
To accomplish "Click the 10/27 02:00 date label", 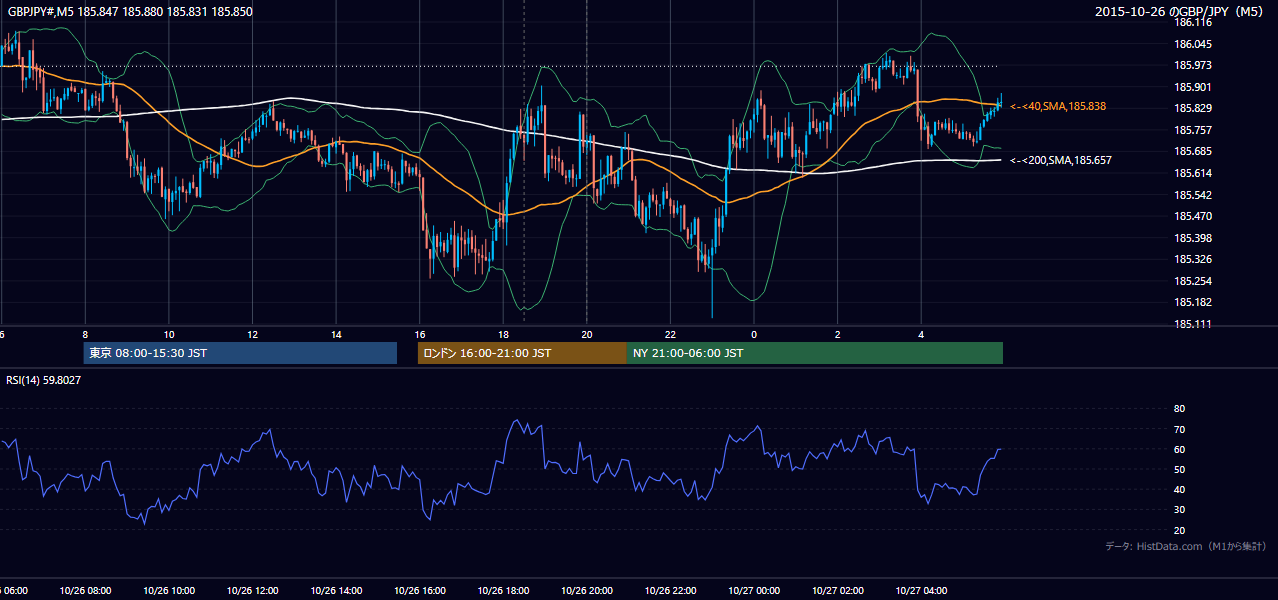I will pos(837,591).
